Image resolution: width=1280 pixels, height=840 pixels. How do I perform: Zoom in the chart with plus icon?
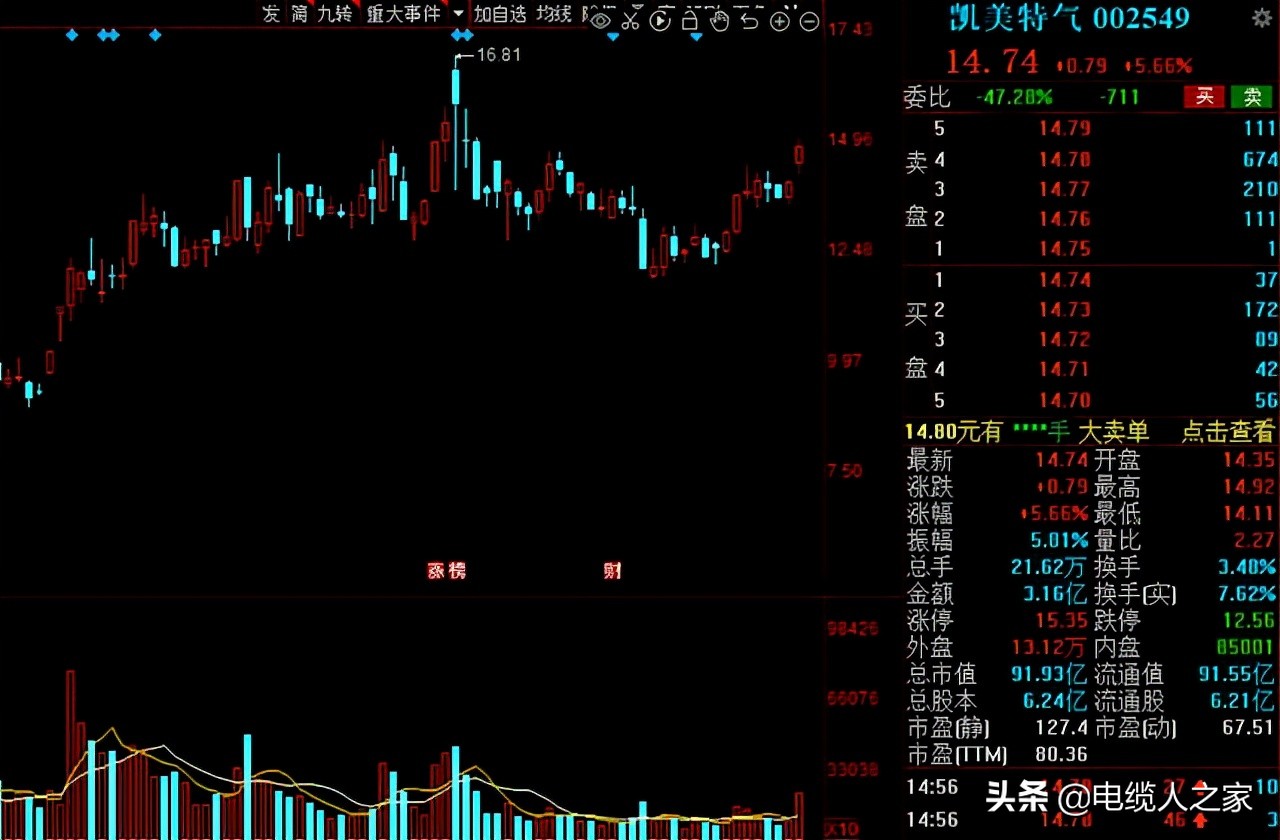point(780,21)
